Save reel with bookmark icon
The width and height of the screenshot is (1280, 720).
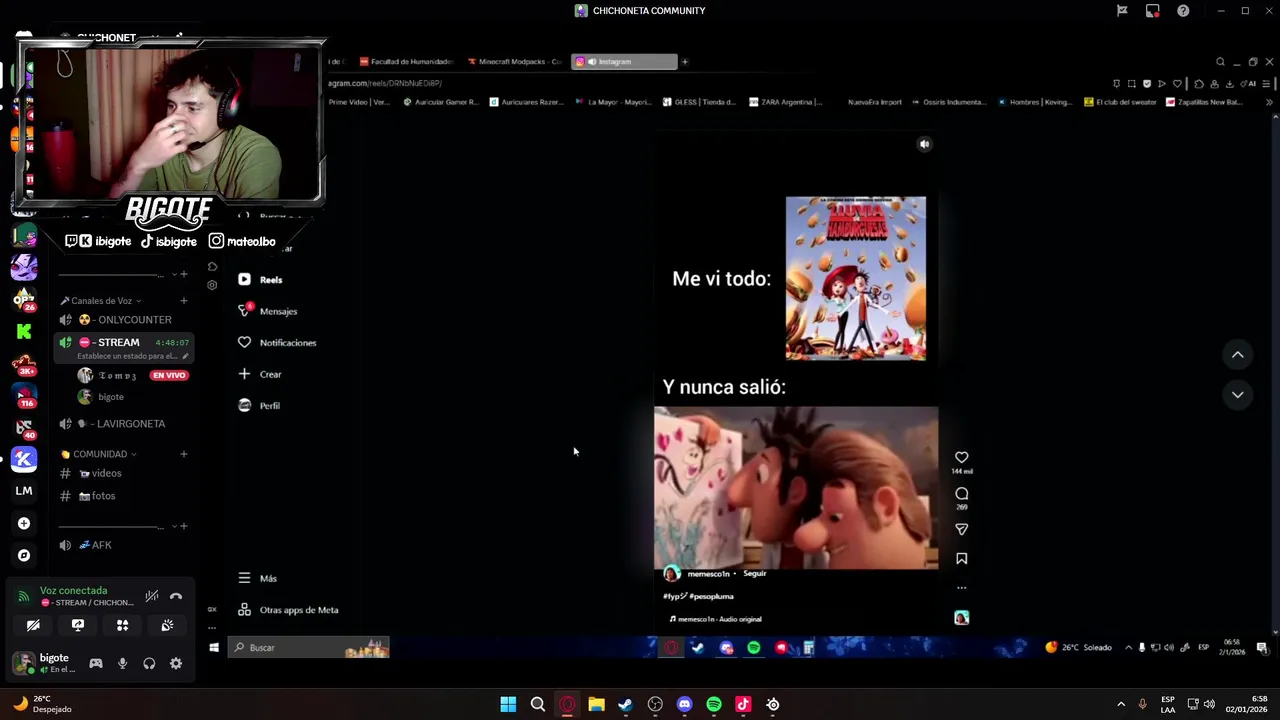pyautogui.click(x=962, y=559)
